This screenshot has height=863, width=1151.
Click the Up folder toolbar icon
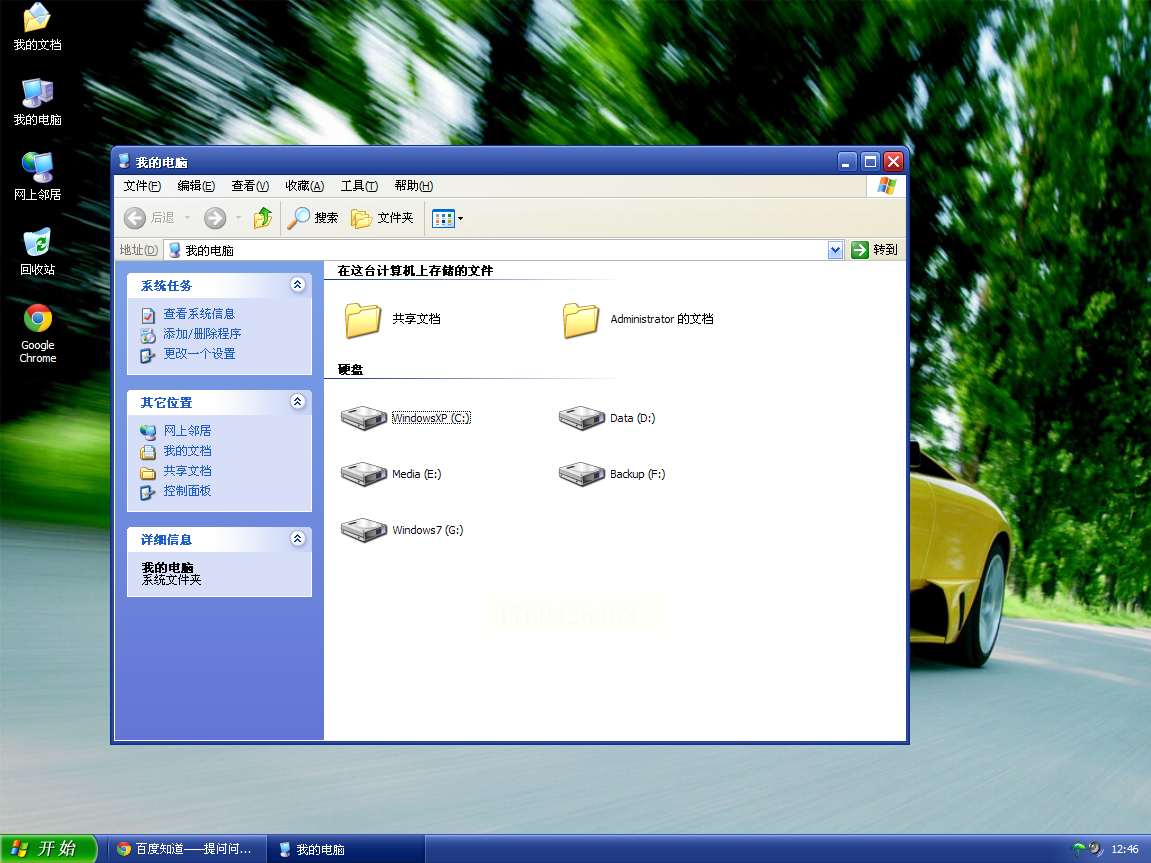click(263, 218)
